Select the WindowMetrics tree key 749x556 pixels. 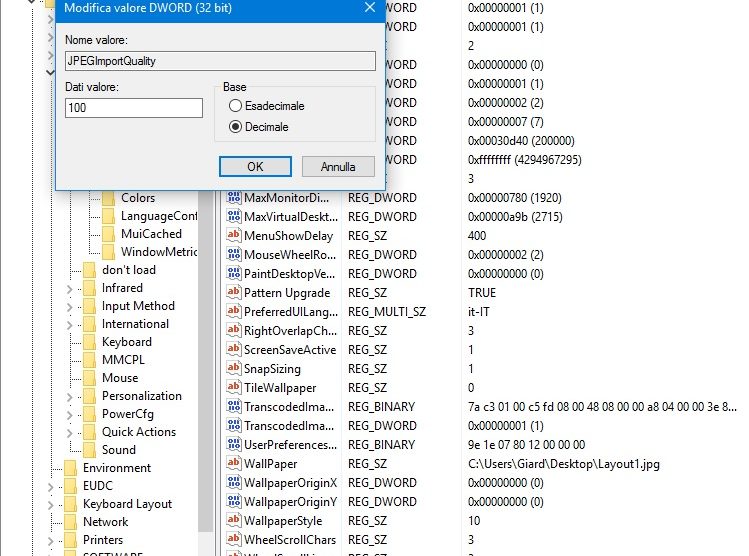(159, 252)
